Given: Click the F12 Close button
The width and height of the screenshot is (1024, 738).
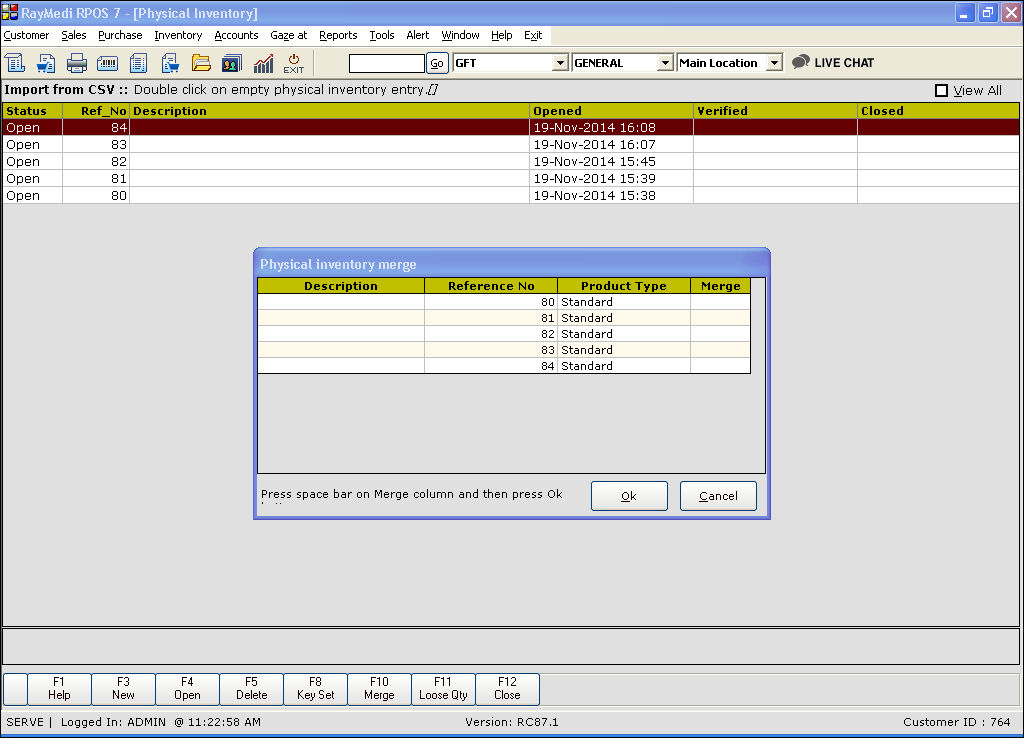Looking at the screenshot, I should tap(507, 688).
